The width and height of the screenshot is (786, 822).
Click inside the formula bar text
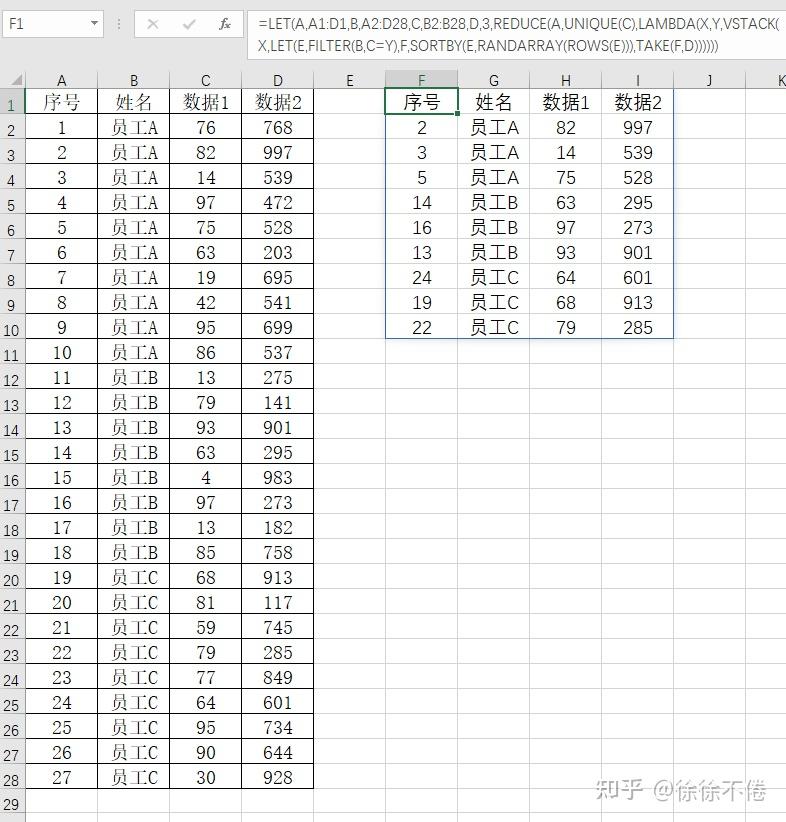[516, 35]
